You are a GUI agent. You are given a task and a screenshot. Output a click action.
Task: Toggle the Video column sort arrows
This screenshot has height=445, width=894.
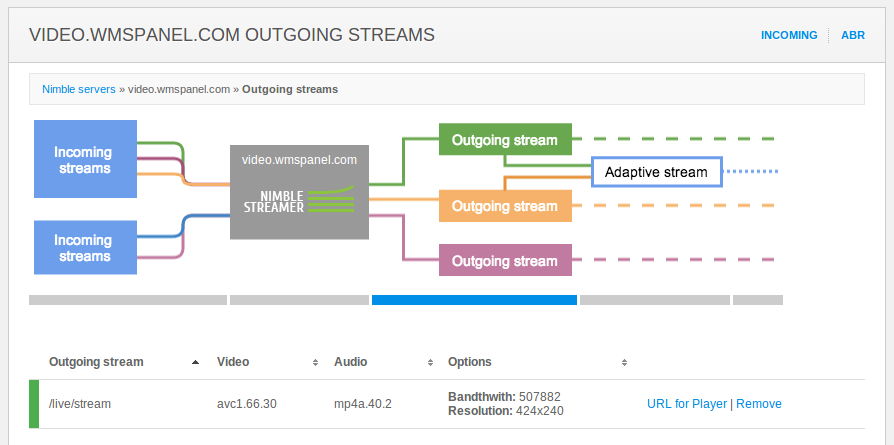[x=315, y=362]
